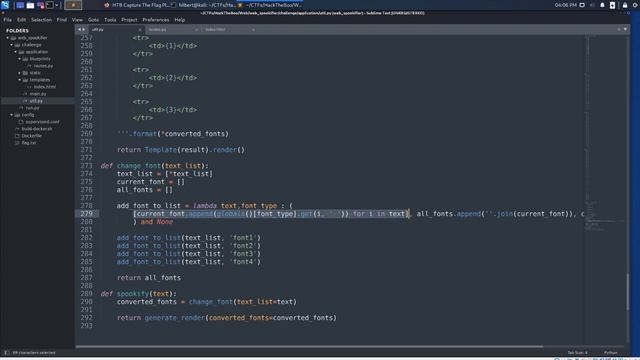Open the Project menu
Screen dimensions: 640x360
click(x=129, y=20)
